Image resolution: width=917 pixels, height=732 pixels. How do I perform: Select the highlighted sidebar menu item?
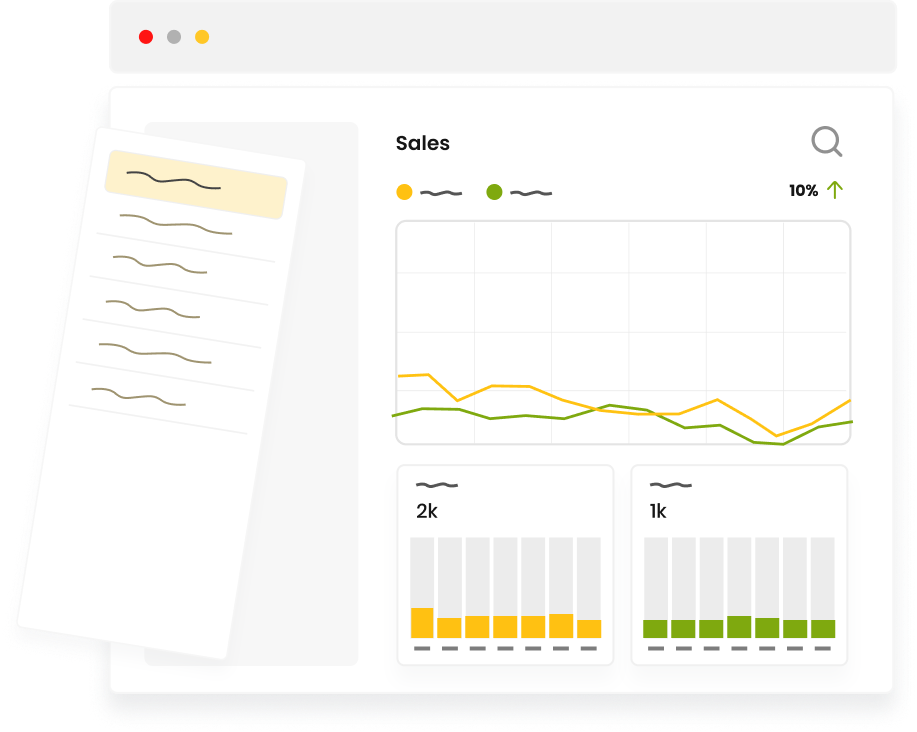point(196,183)
